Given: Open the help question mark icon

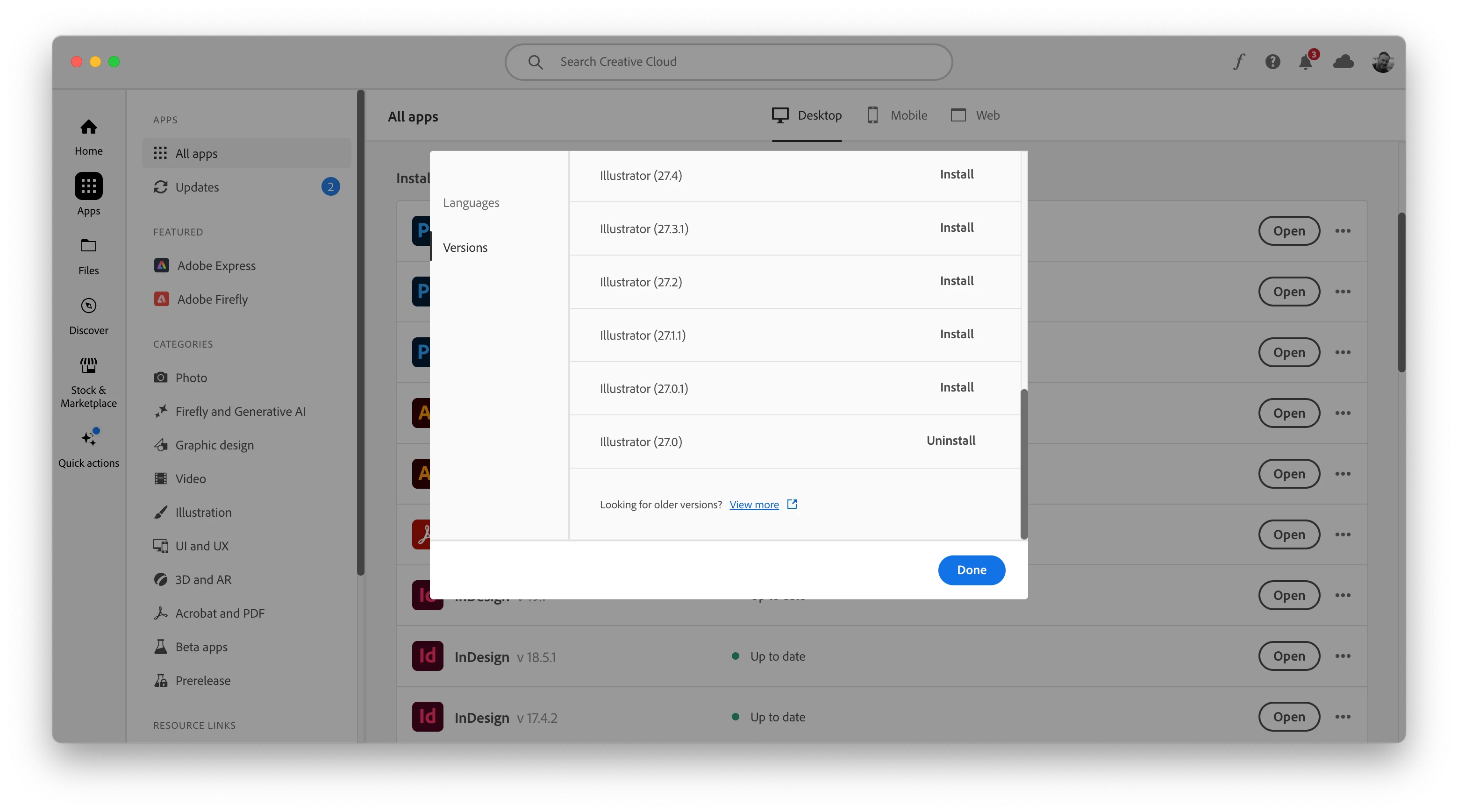Looking at the screenshot, I should [x=1272, y=62].
